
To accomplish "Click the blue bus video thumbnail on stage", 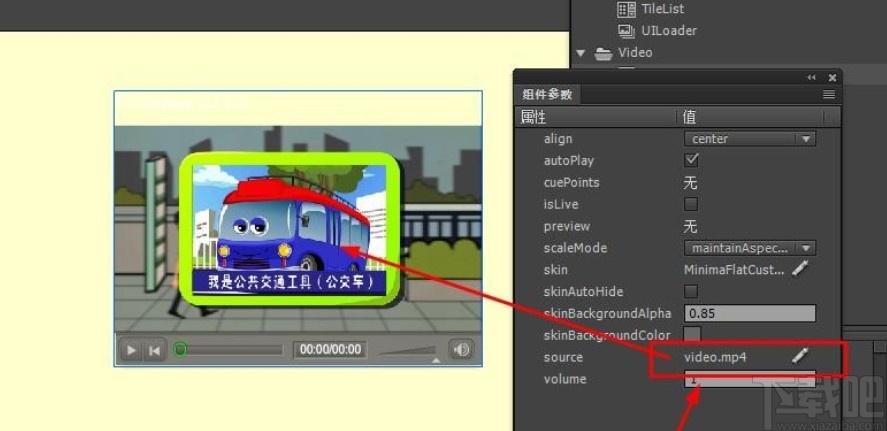I will pyautogui.click(x=289, y=229).
